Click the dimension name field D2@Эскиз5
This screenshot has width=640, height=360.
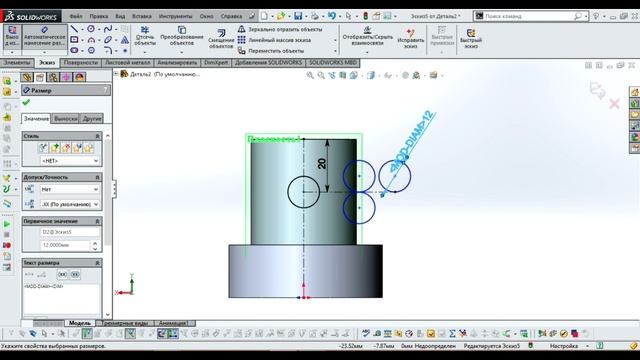70,232
